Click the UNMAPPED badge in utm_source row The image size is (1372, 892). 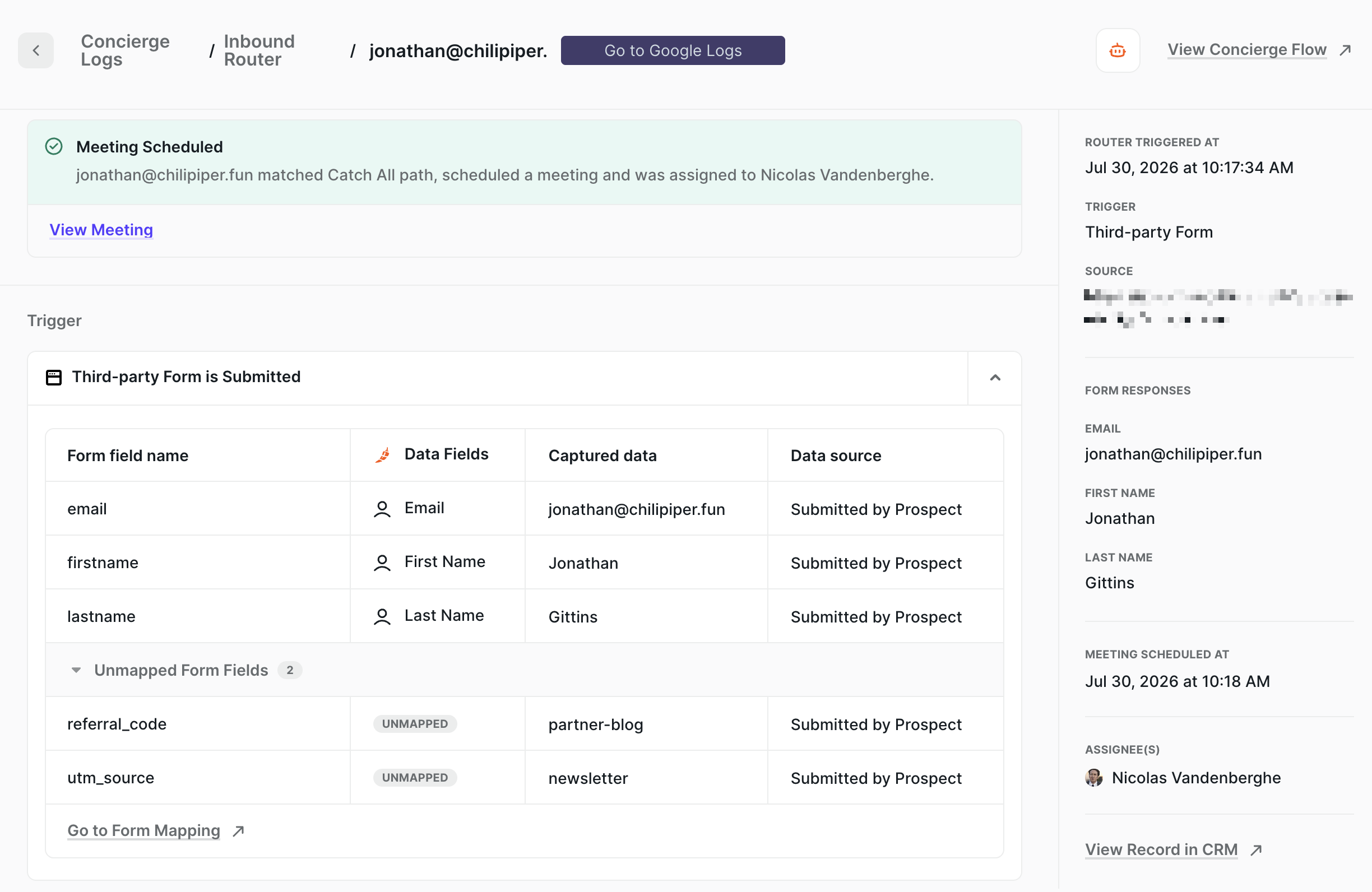(x=415, y=778)
